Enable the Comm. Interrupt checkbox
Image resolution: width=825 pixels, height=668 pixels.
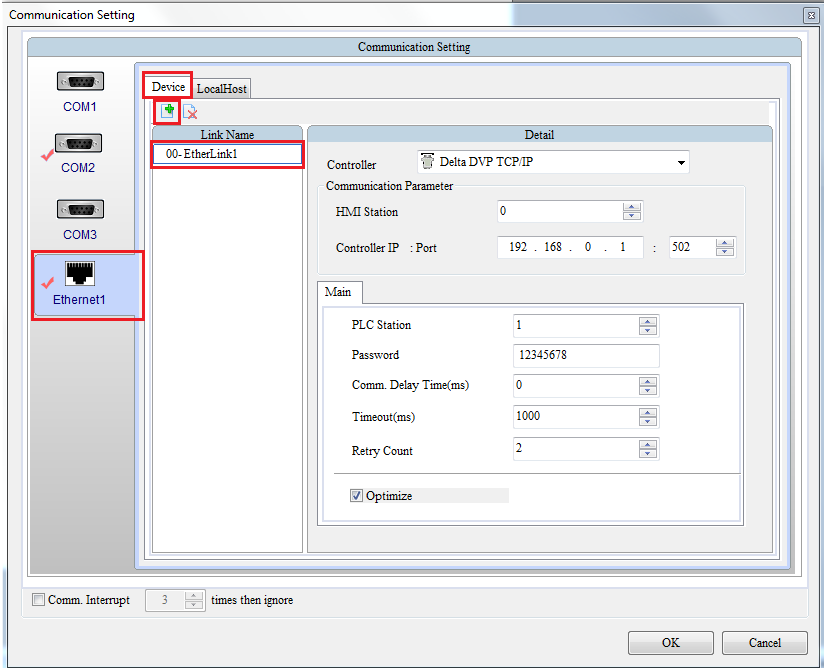[x=38, y=600]
